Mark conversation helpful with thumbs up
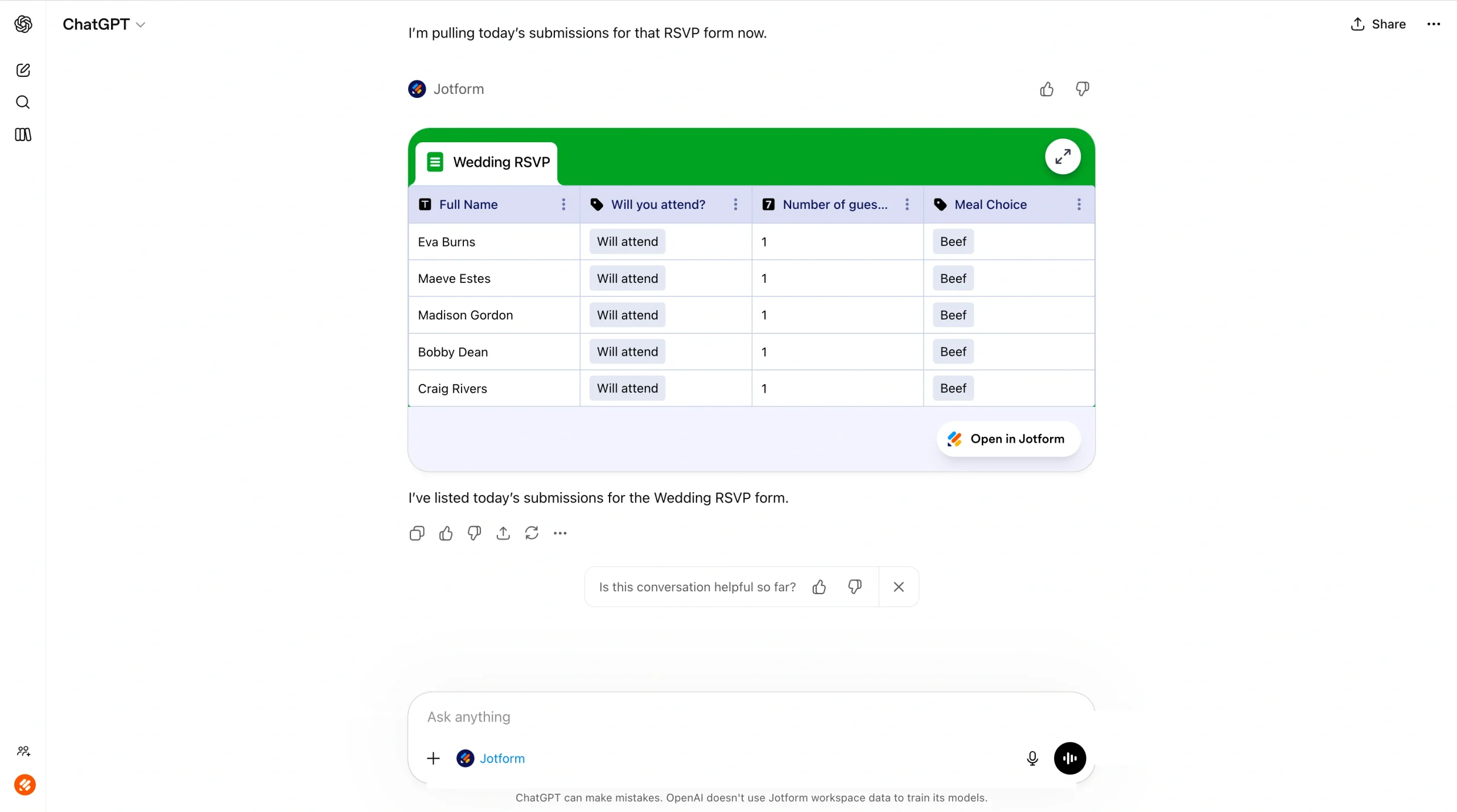This screenshot has height=812, width=1457. pos(819,586)
